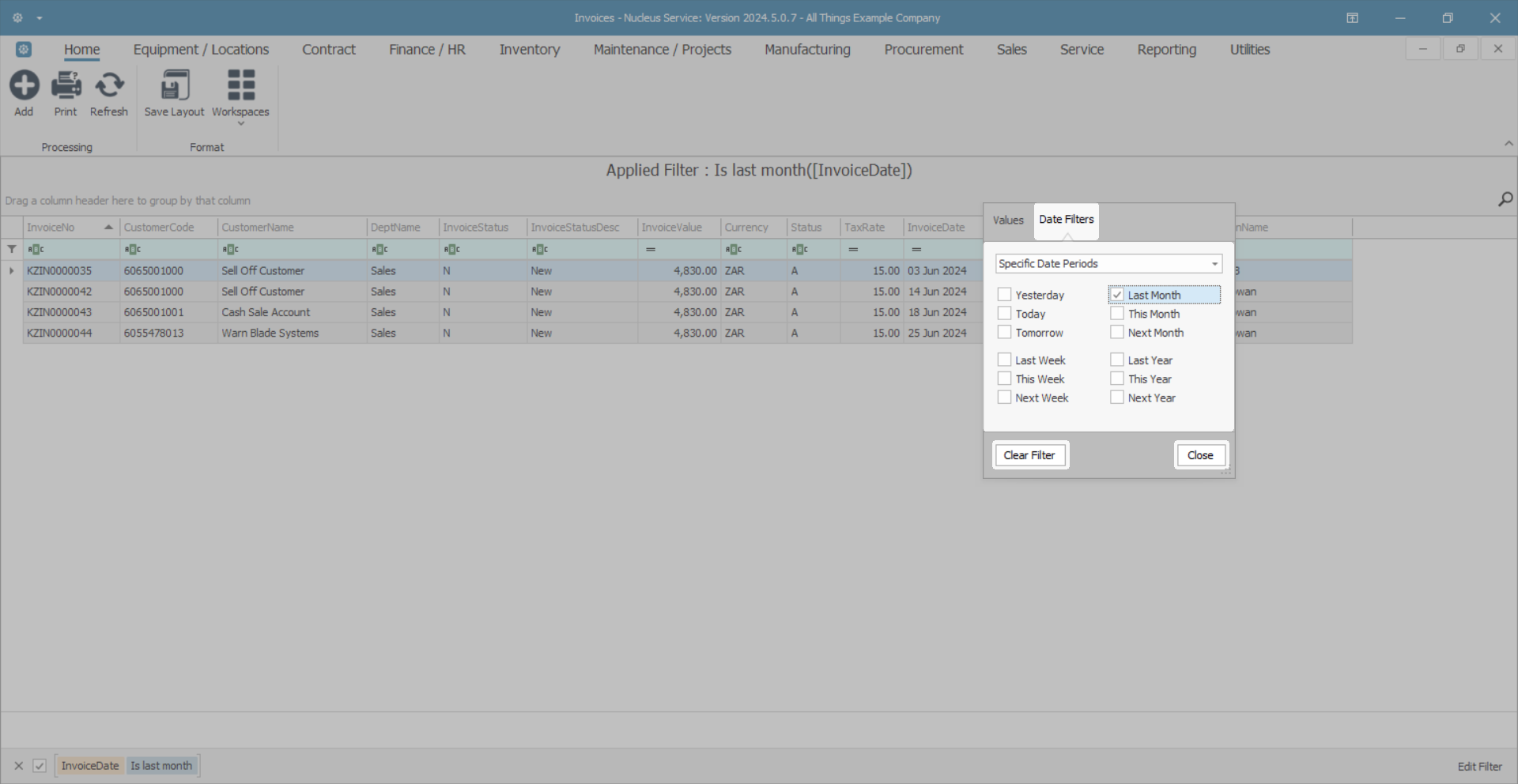Open the Manufacturing ribbon tab
The height and width of the screenshot is (784, 1518).
[807, 50]
